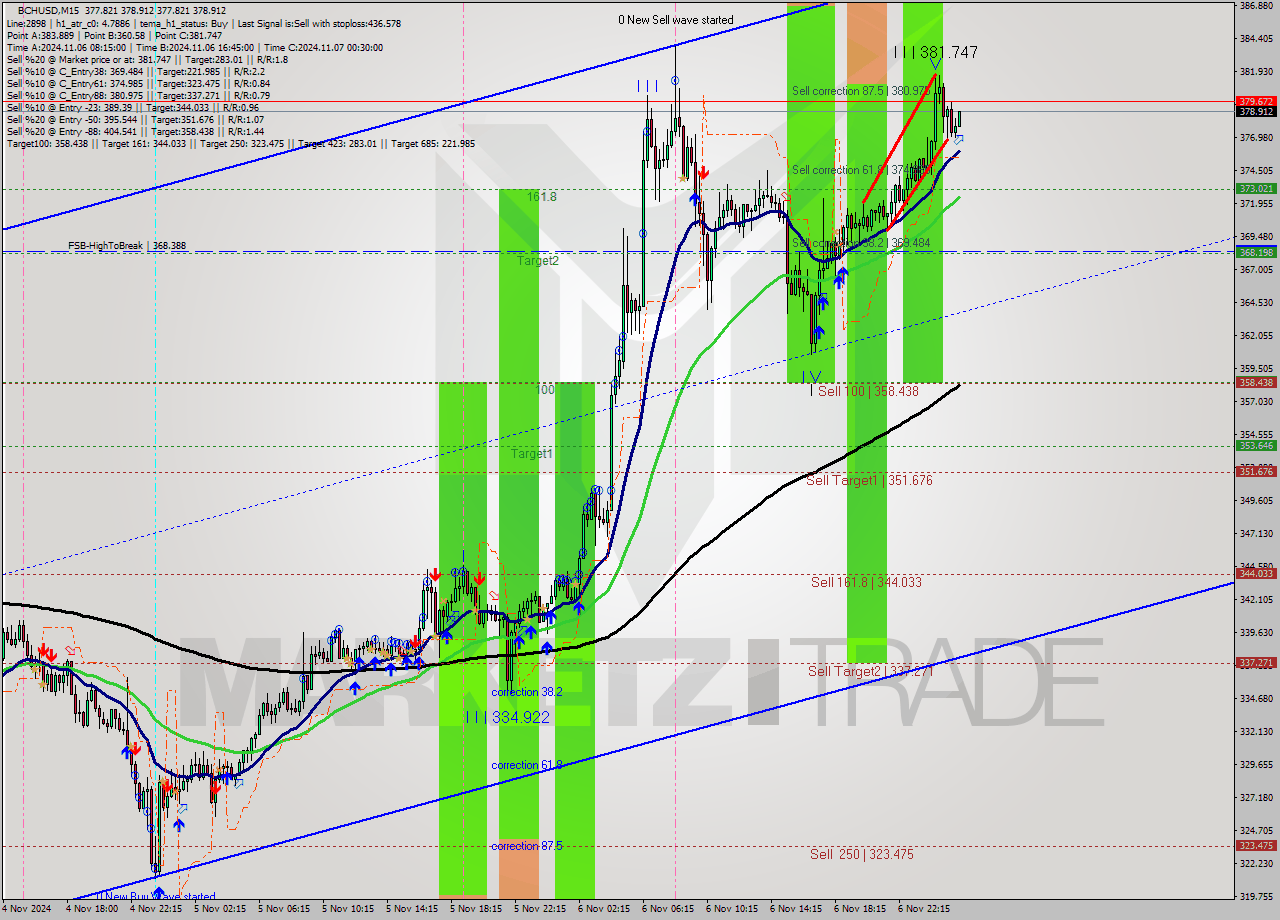The height and width of the screenshot is (920, 1280).
Task: Click the red 344.033 price tag
Action: pyautogui.click(x=1256, y=573)
